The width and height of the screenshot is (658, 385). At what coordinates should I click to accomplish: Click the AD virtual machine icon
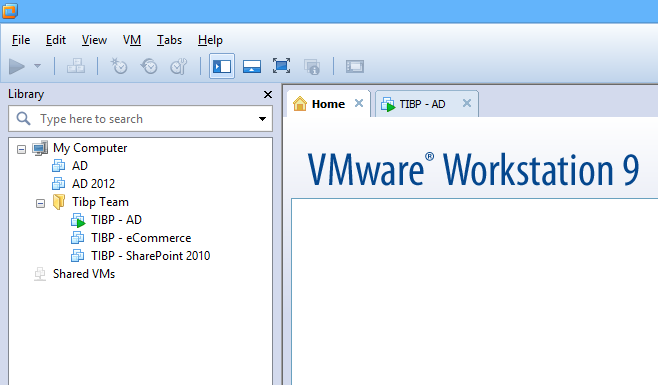(58, 166)
